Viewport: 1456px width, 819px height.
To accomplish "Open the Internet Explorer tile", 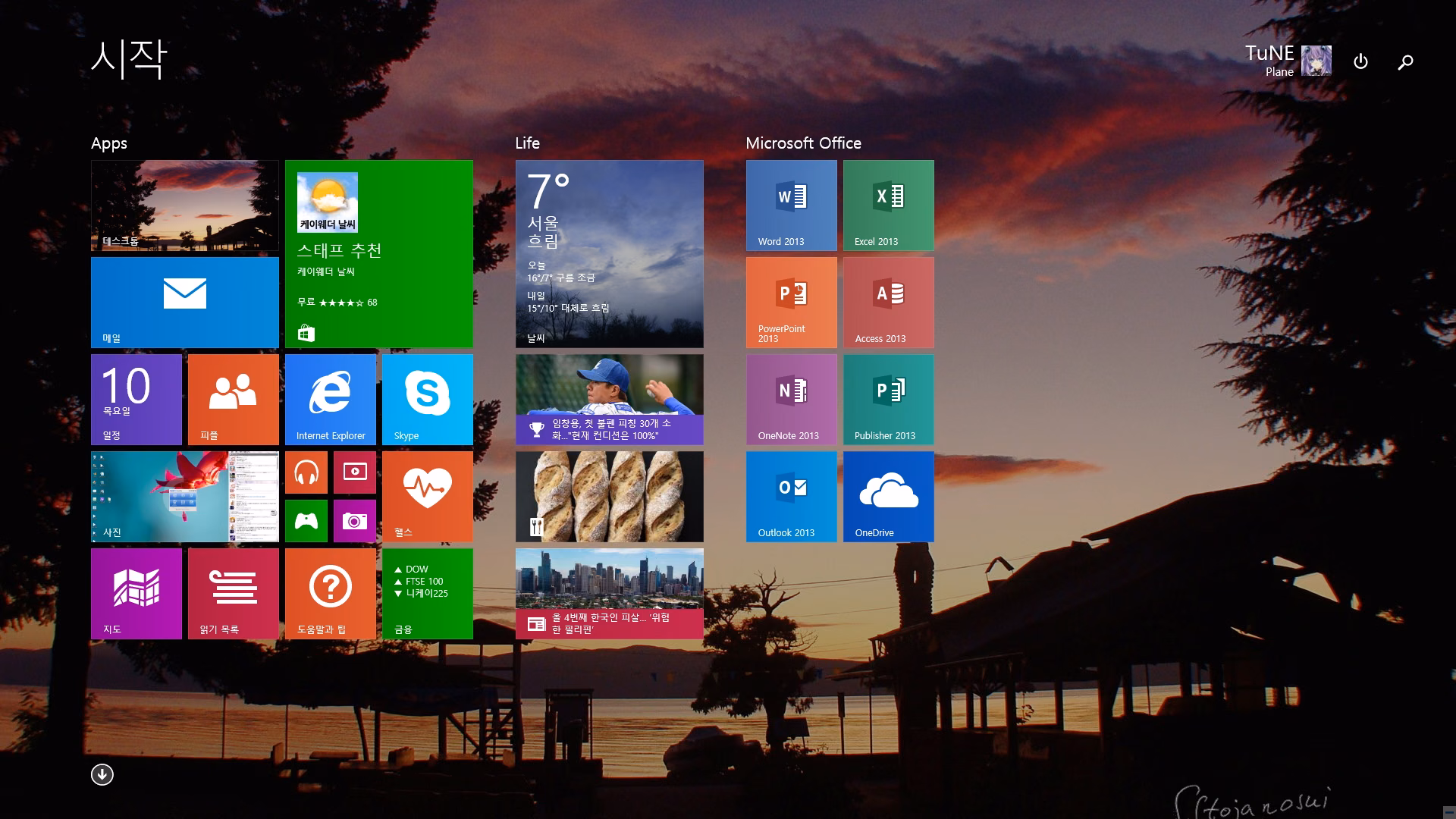I will [x=330, y=400].
